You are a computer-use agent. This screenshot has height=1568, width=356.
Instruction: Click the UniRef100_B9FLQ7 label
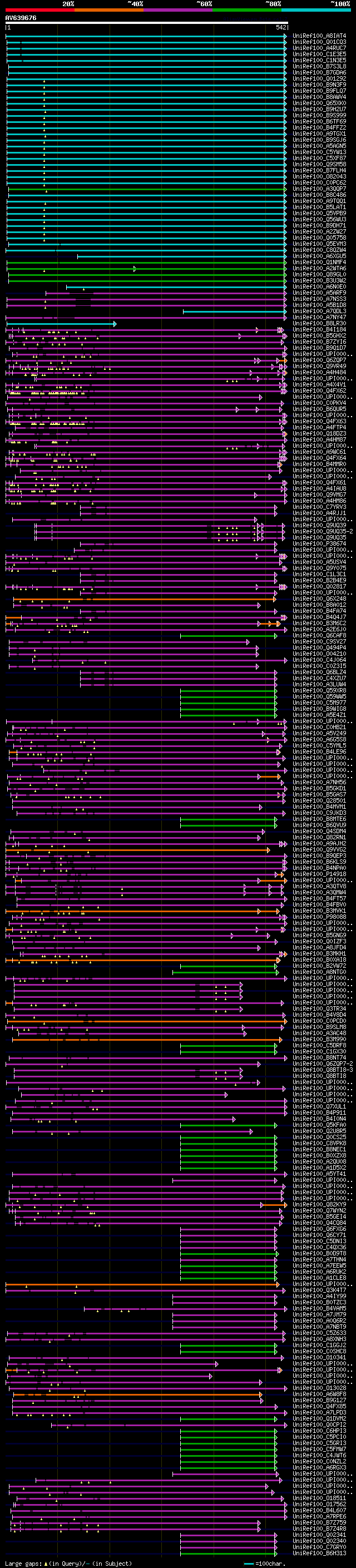(319, 91)
